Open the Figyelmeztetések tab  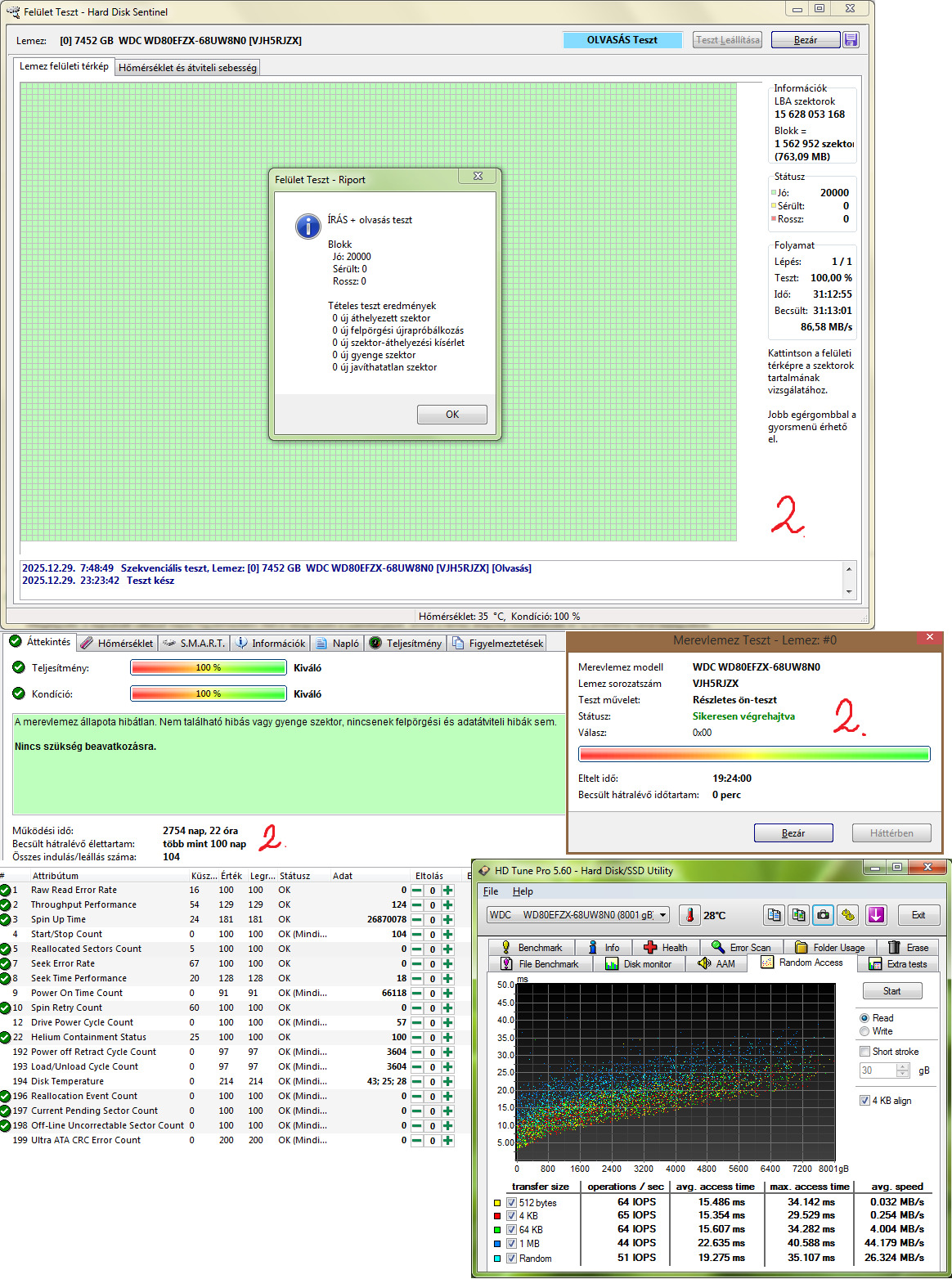coord(498,644)
